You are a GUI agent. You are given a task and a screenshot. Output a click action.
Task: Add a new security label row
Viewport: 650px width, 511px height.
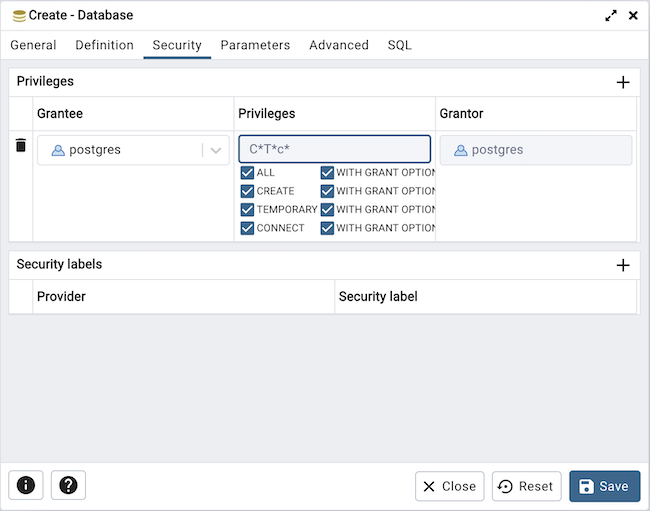pyautogui.click(x=622, y=265)
